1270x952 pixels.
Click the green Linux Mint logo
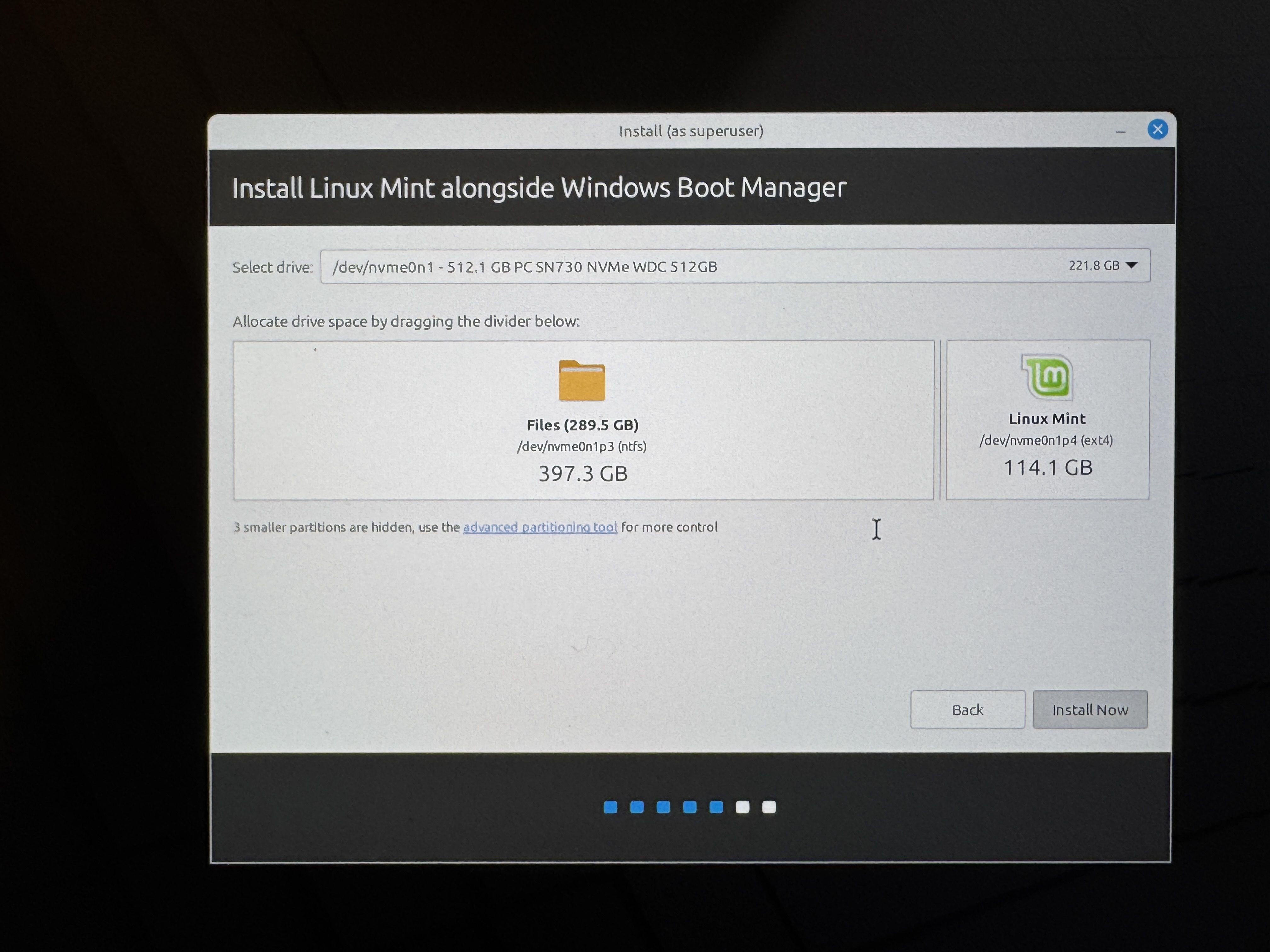(x=1047, y=377)
